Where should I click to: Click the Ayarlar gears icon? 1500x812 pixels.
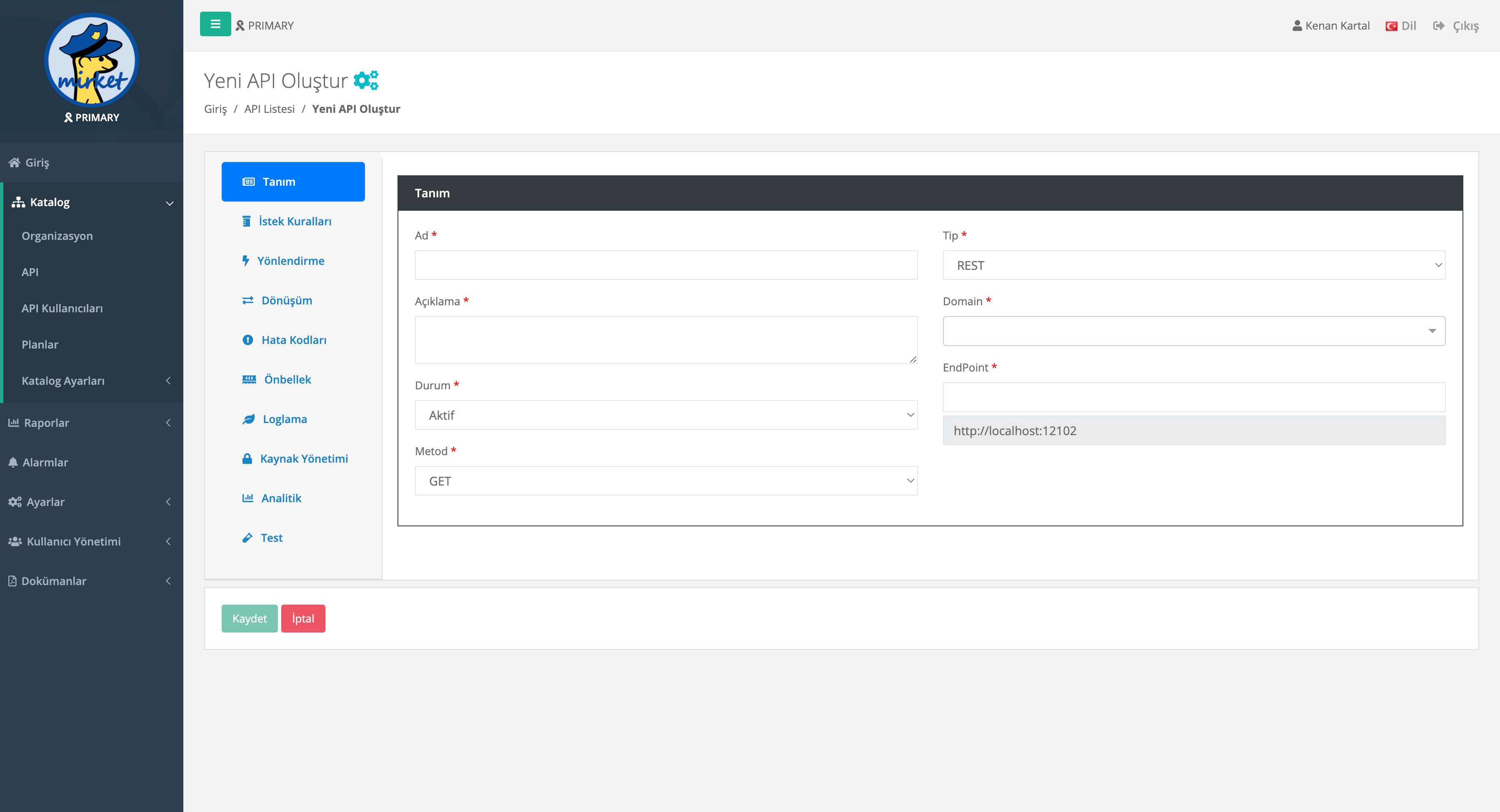[x=15, y=502]
